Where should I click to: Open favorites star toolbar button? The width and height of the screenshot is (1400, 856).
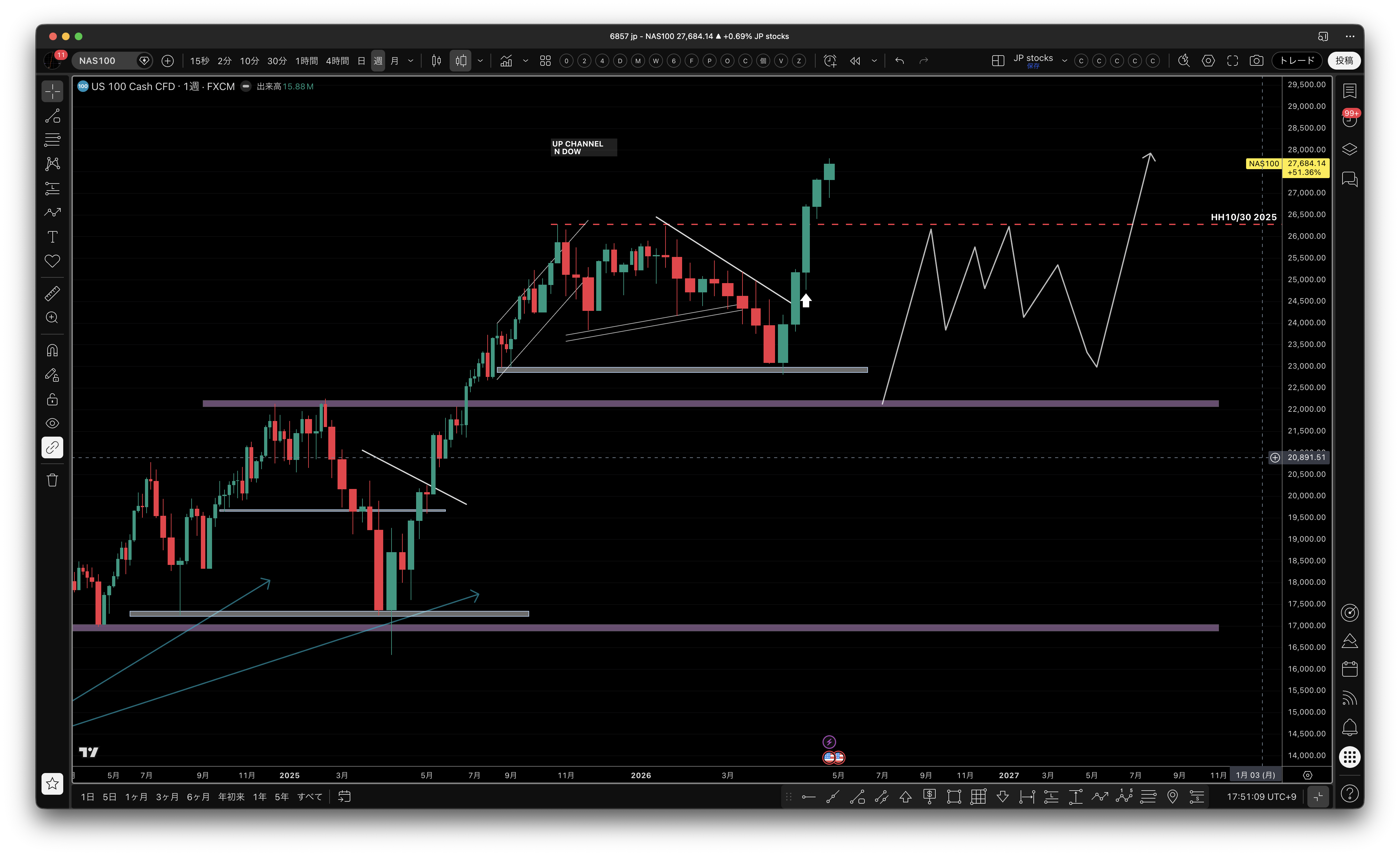[52, 784]
